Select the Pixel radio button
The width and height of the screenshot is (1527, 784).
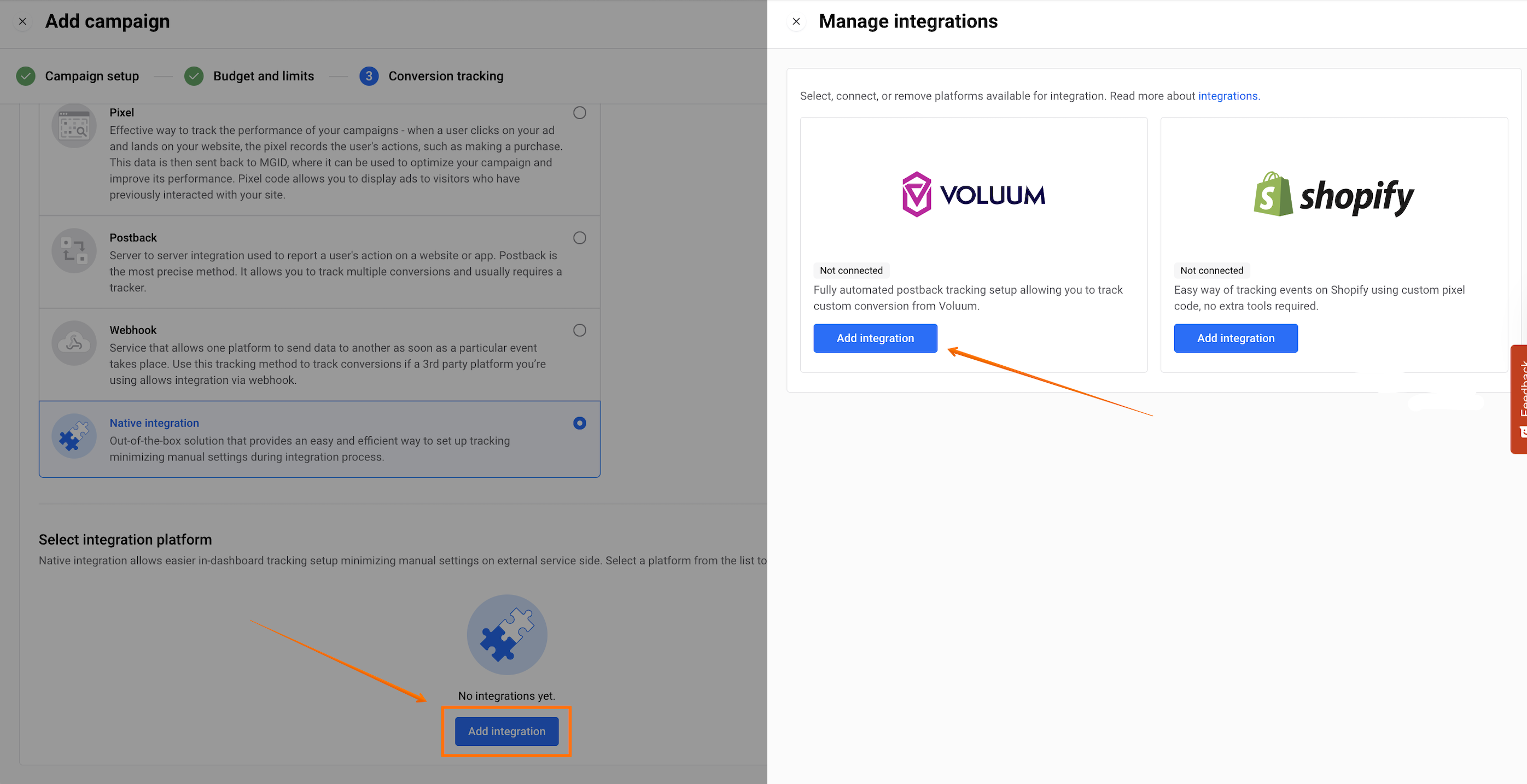pyautogui.click(x=579, y=113)
